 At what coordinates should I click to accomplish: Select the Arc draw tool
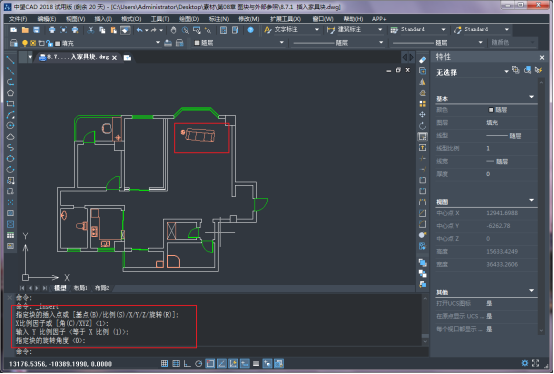pyautogui.click(x=11, y=115)
